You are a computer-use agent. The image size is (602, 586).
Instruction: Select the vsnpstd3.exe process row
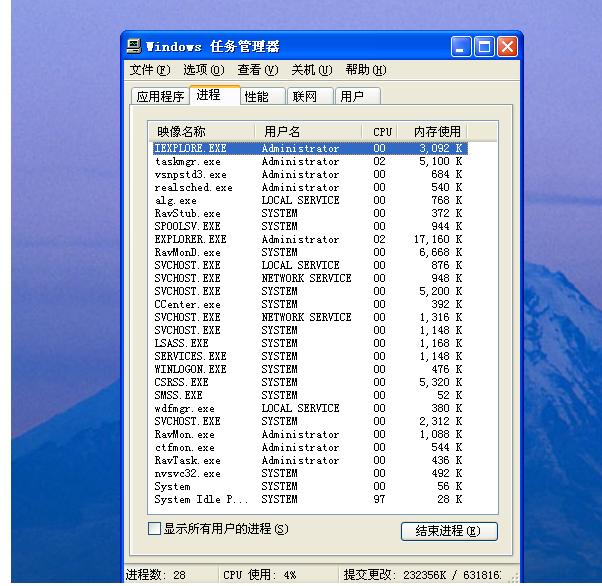[x=310, y=174]
